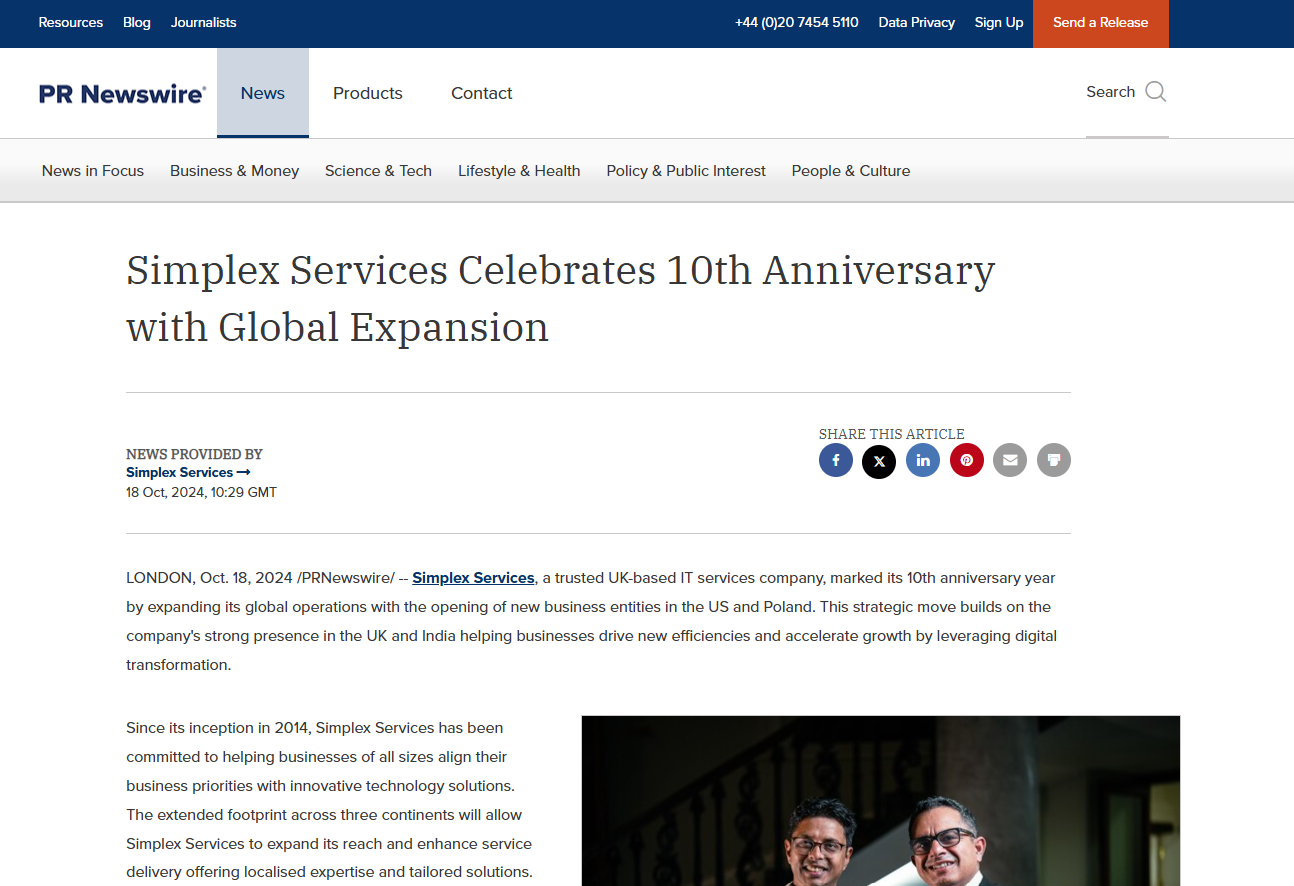Open News in Focus category
Screen dimensions: 1294x886
click(93, 171)
